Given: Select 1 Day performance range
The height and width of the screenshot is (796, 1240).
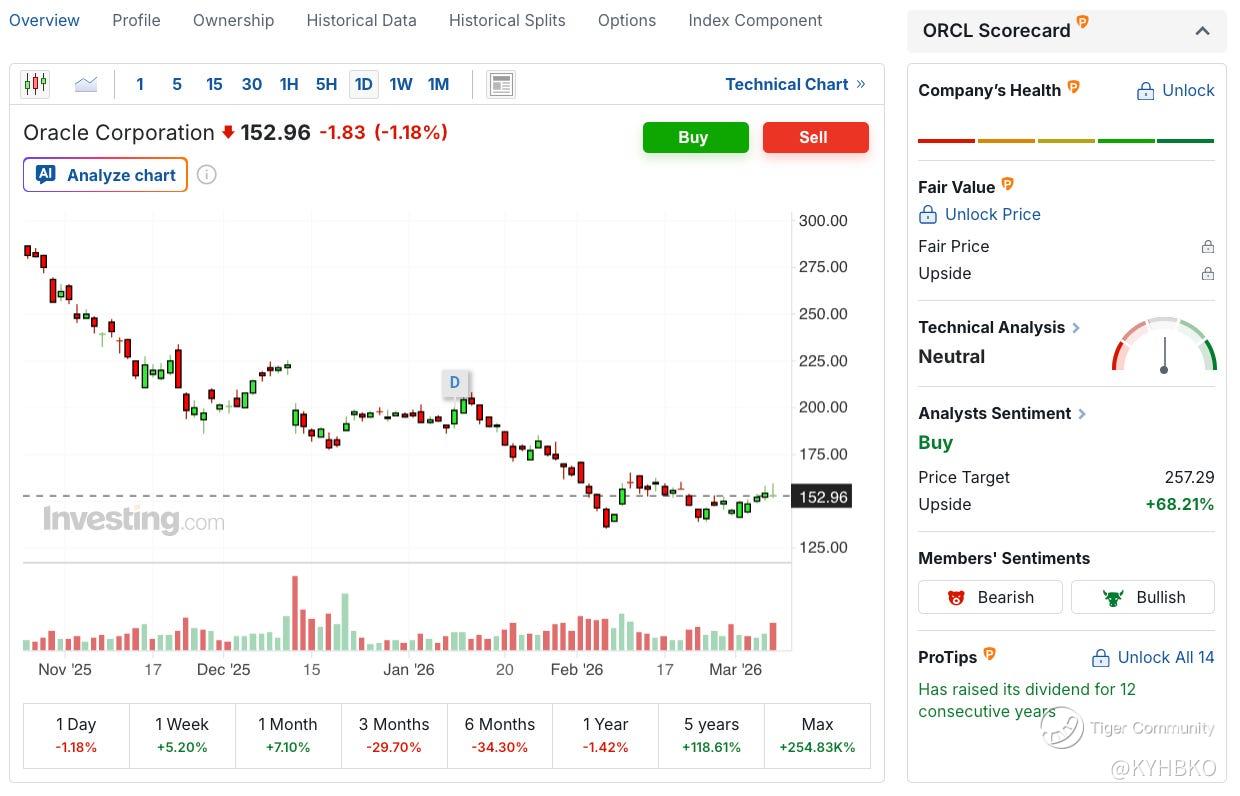Looking at the screenshot, I should (x=76, y=735).
